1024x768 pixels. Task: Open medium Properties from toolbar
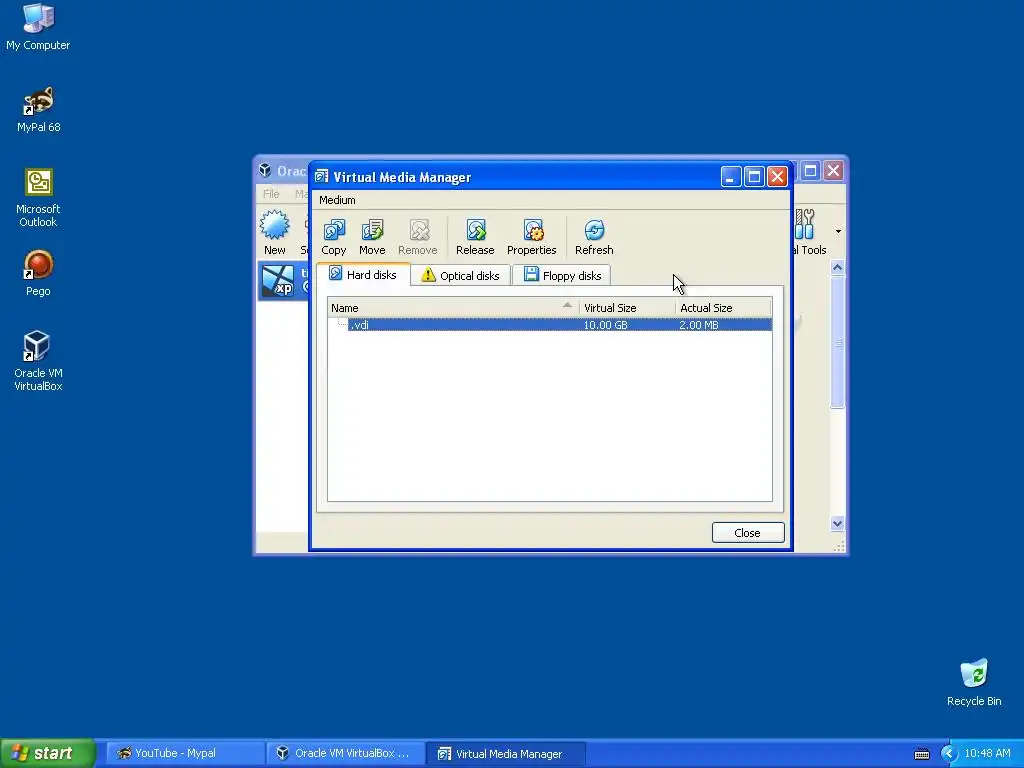[x=532, y=237]
